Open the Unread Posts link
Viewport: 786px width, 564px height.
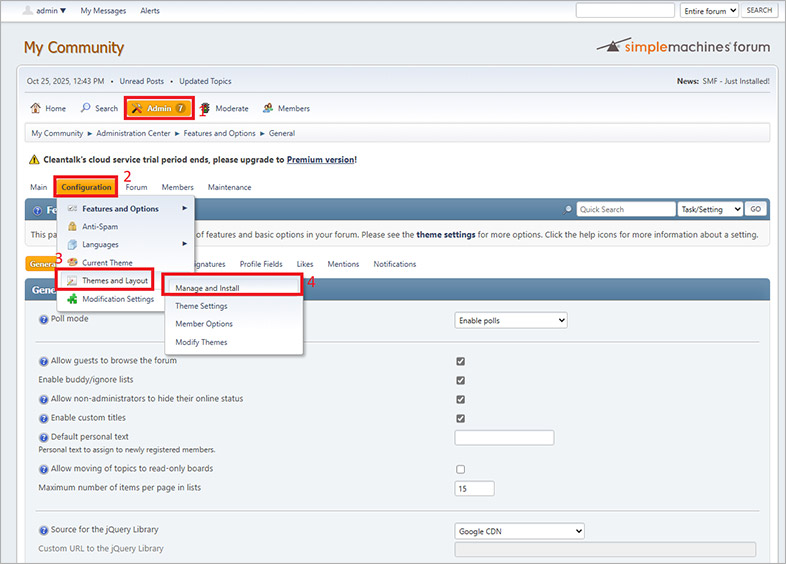click(x=141, y=81)
